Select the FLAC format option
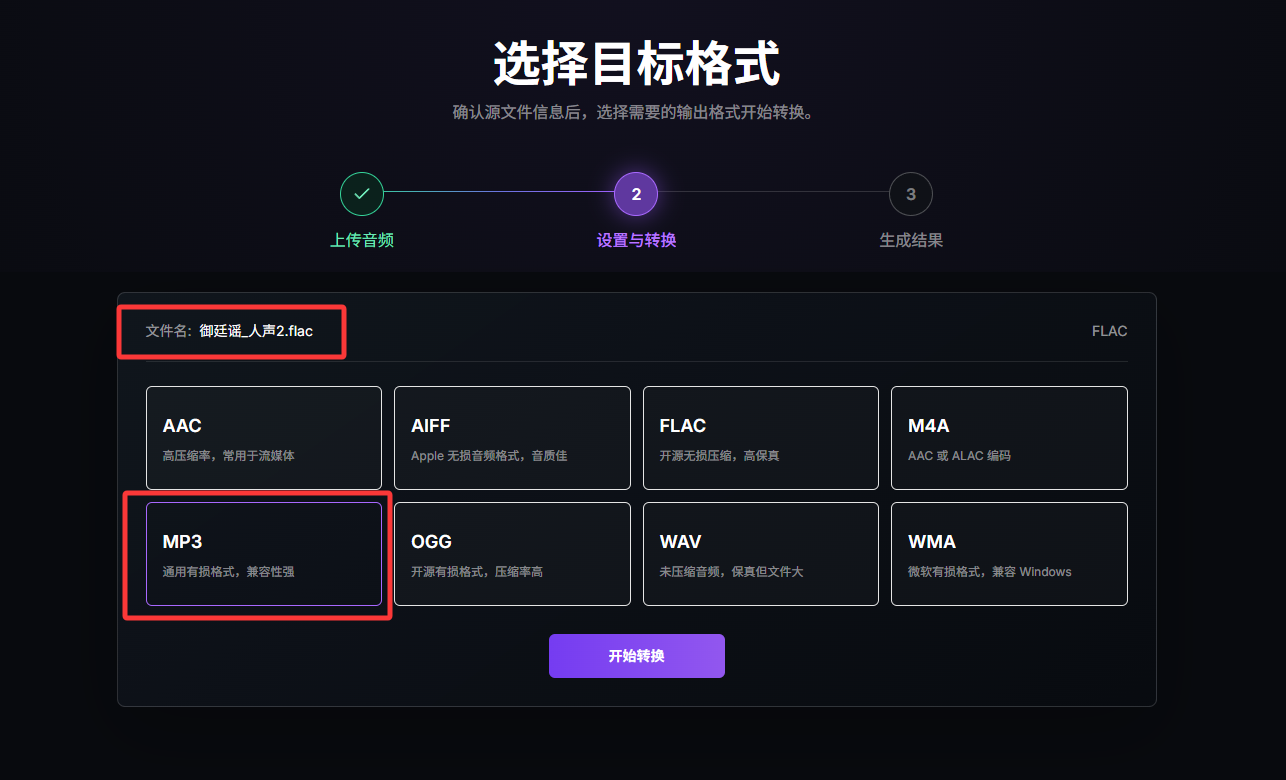Viewport: 1286px width, 780px height. point(761,438)
